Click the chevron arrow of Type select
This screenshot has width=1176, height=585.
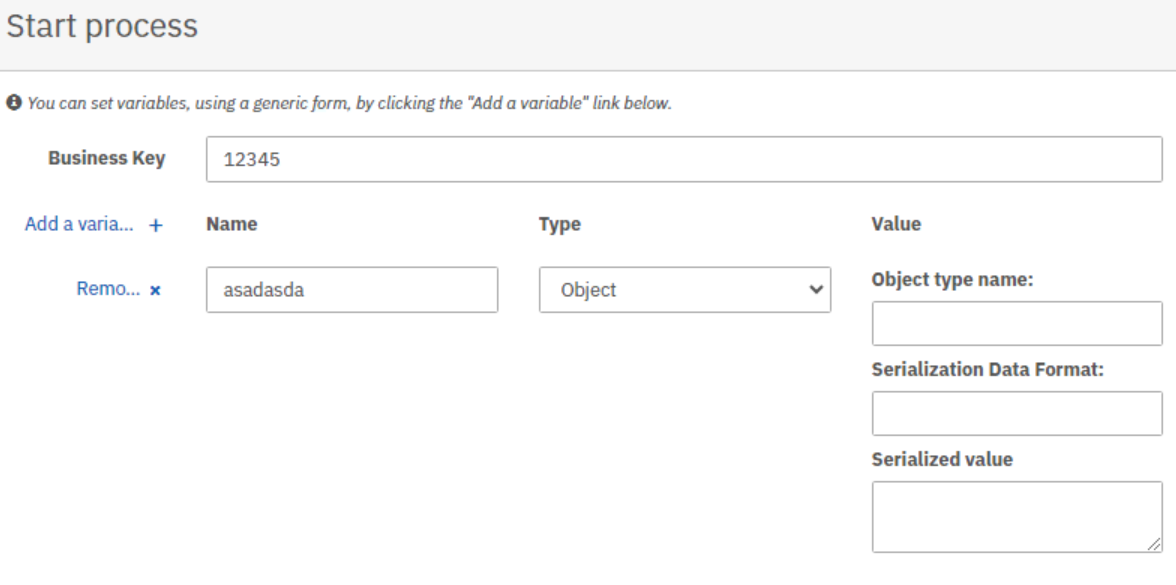click(x=817, y=290)
